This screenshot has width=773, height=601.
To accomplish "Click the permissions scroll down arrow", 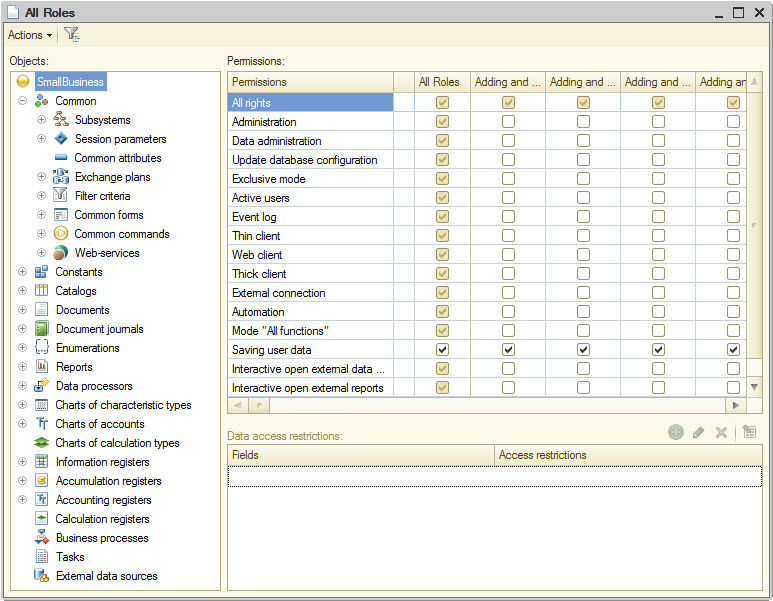I will tap(754, 387).
